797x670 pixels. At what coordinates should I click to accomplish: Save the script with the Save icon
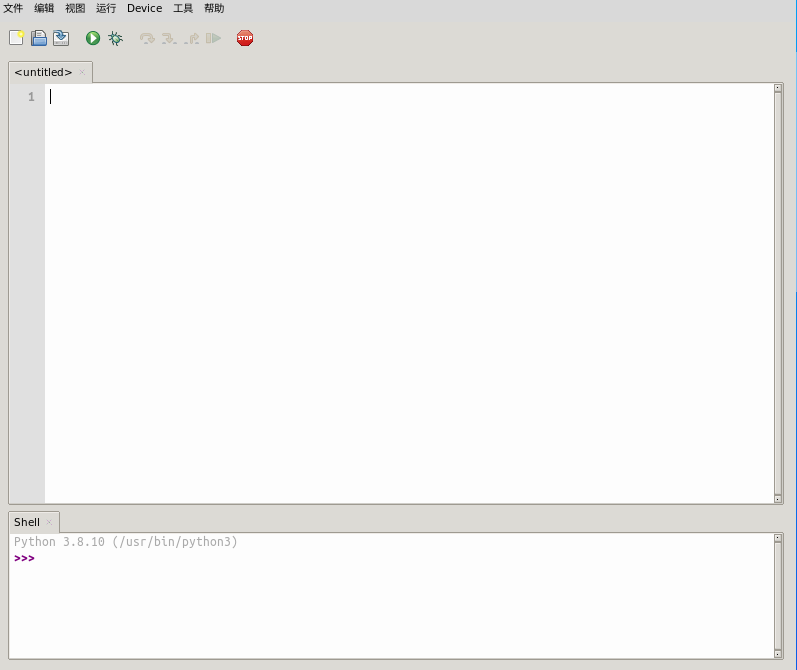(x=61, y=38)
